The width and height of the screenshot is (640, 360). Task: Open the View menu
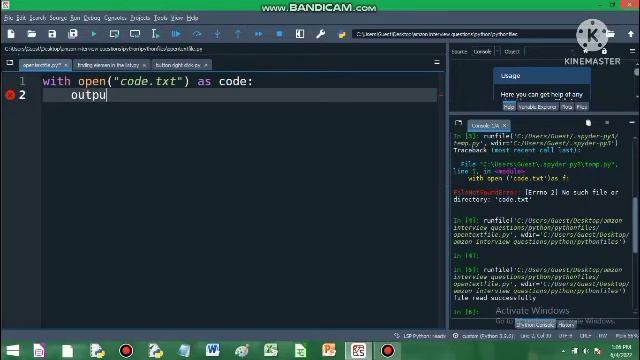(177, 18)
